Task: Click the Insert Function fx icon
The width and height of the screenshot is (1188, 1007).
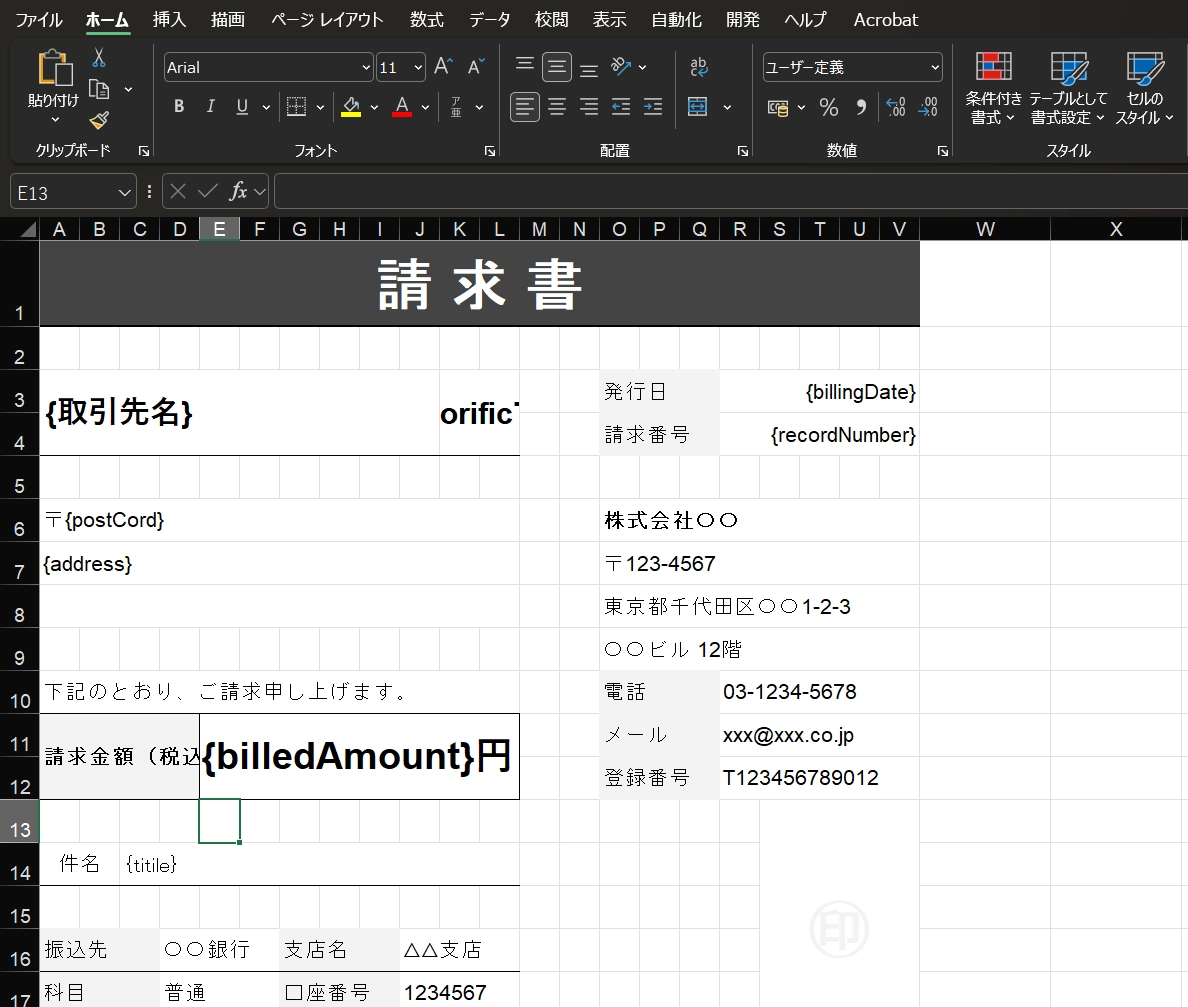Action: click(x=238, y=191)
